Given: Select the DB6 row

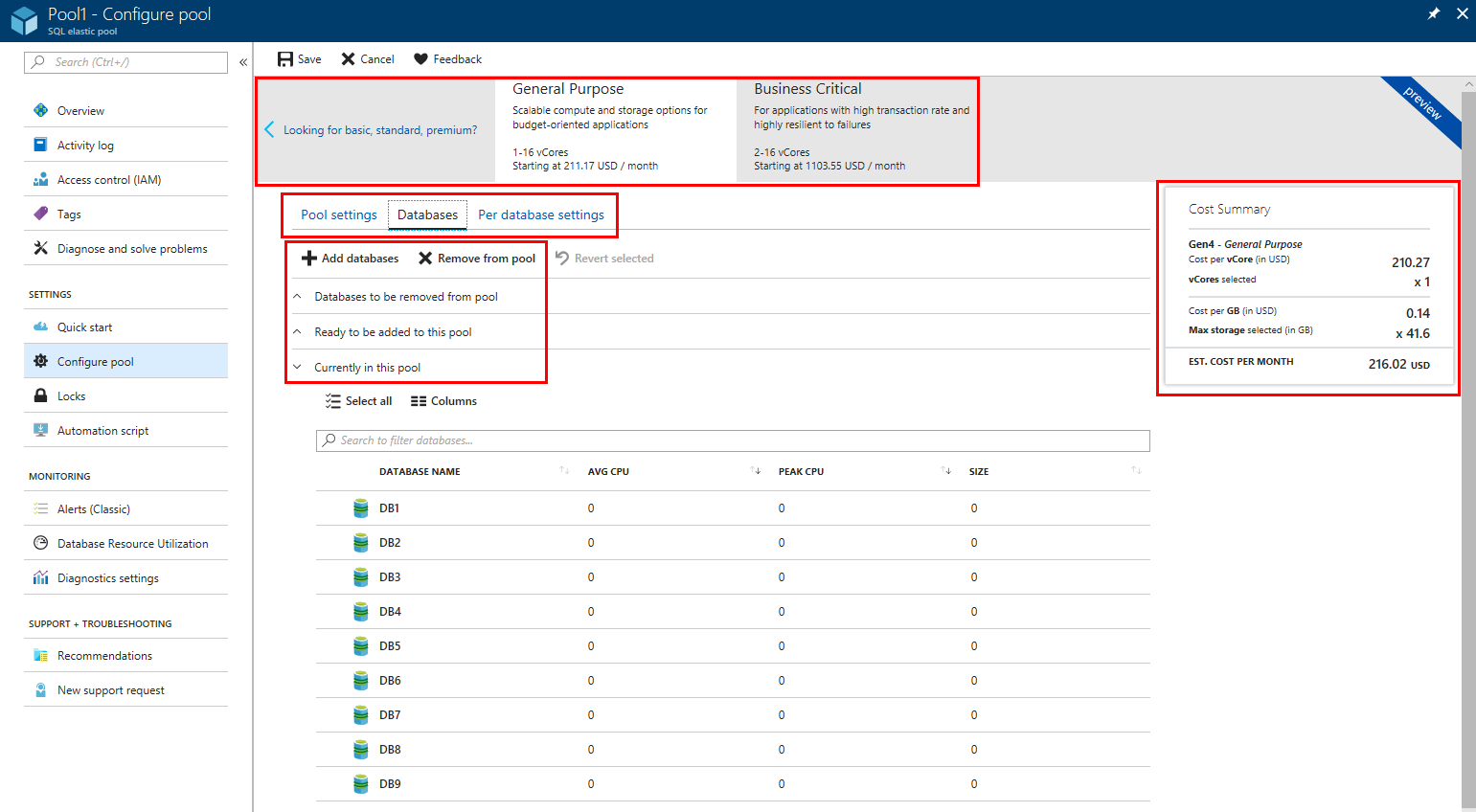Looking at the screenshot, I should click(x=733, y=681).
